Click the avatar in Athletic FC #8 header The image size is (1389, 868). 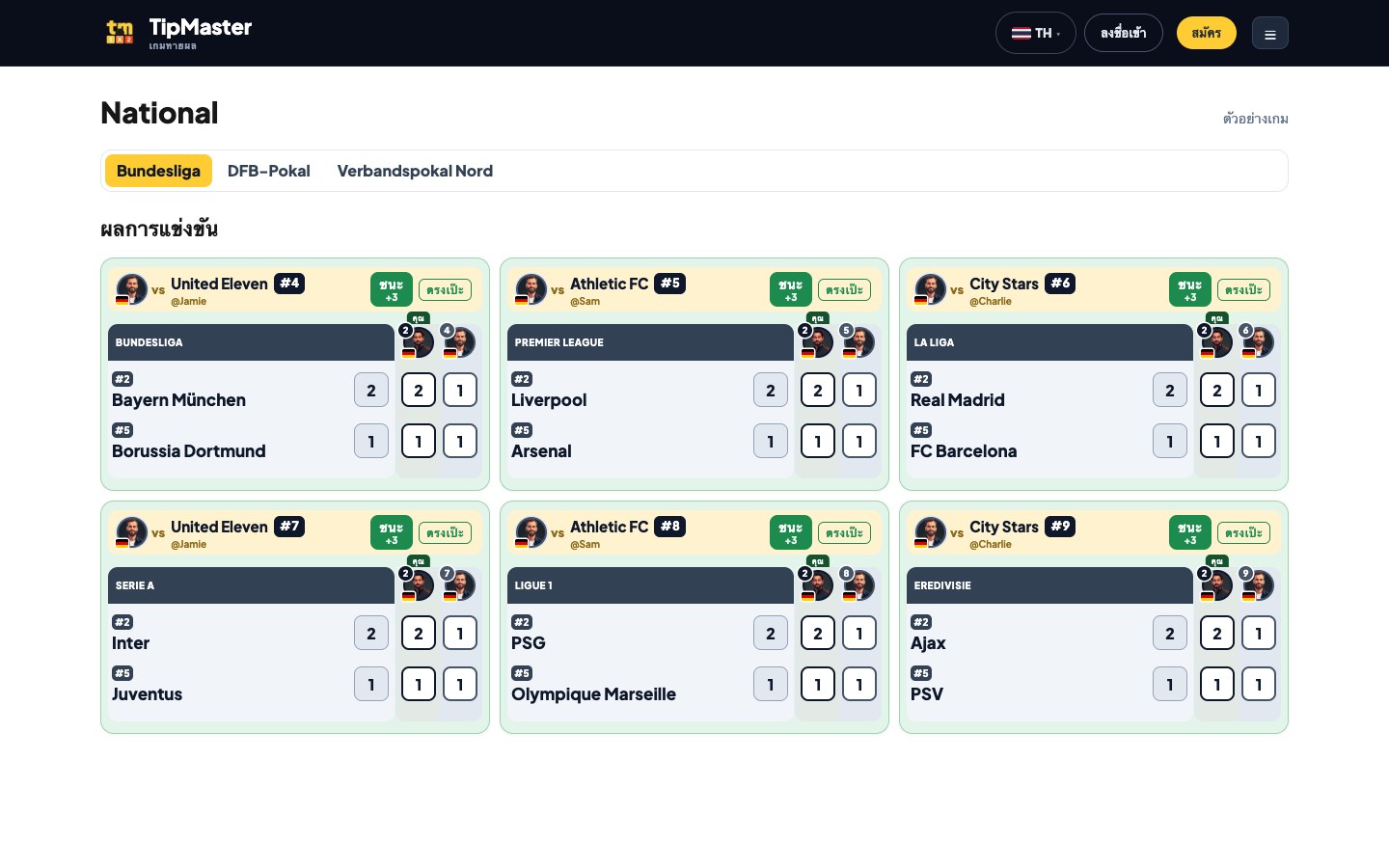(x=531, y=531)
